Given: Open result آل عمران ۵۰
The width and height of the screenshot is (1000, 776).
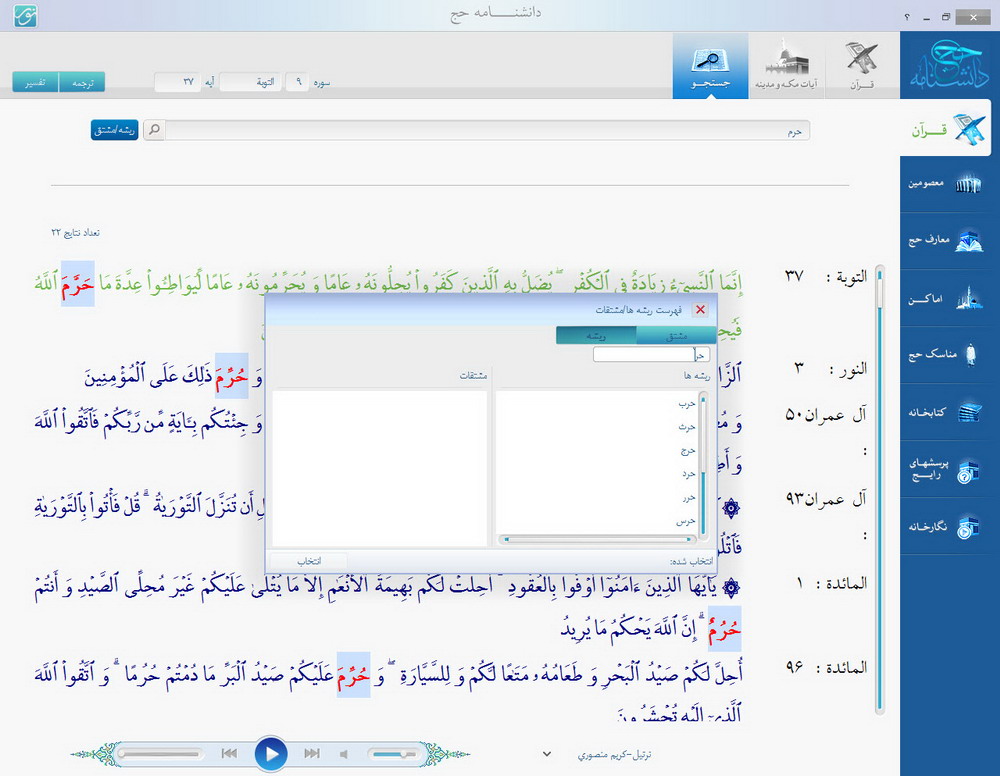Looking at the screenshot, I should pos(825,416).
